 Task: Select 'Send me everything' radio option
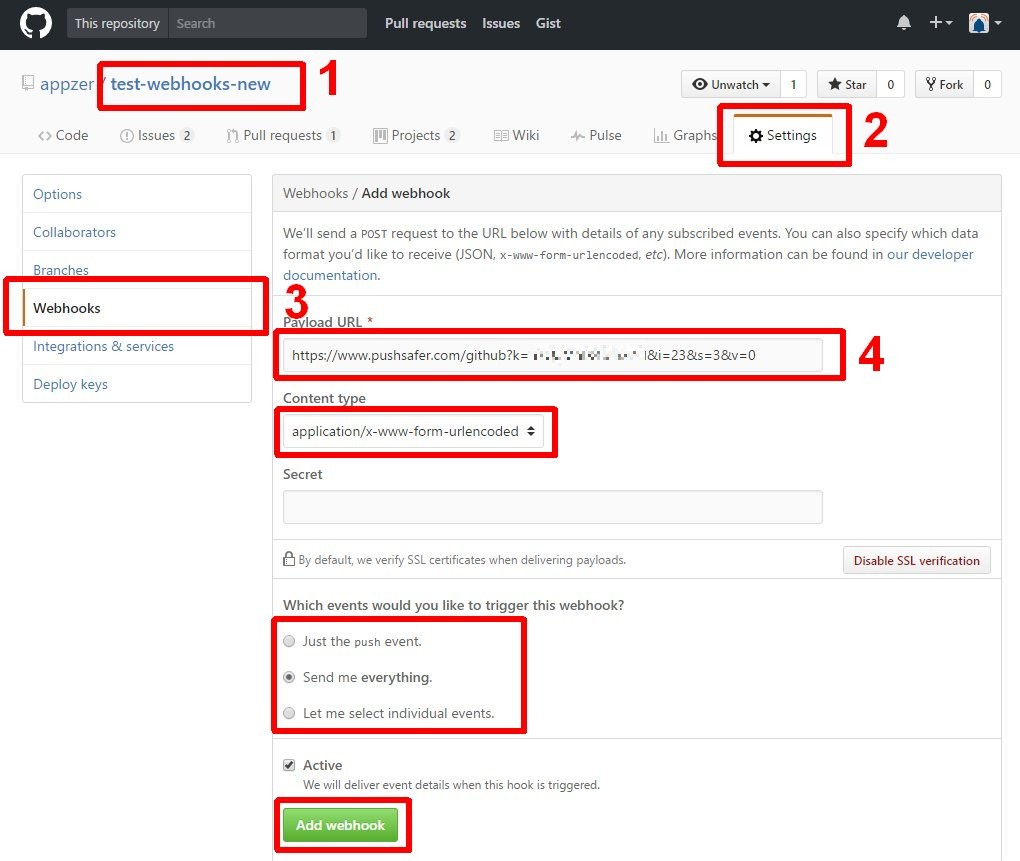coord(289,677)
